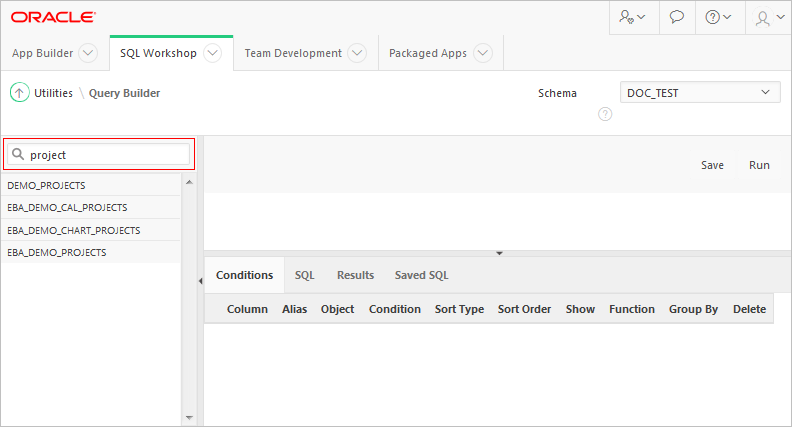Click the Schema help question mark icon
Screen dimensions: 792x427
point(605,114)
